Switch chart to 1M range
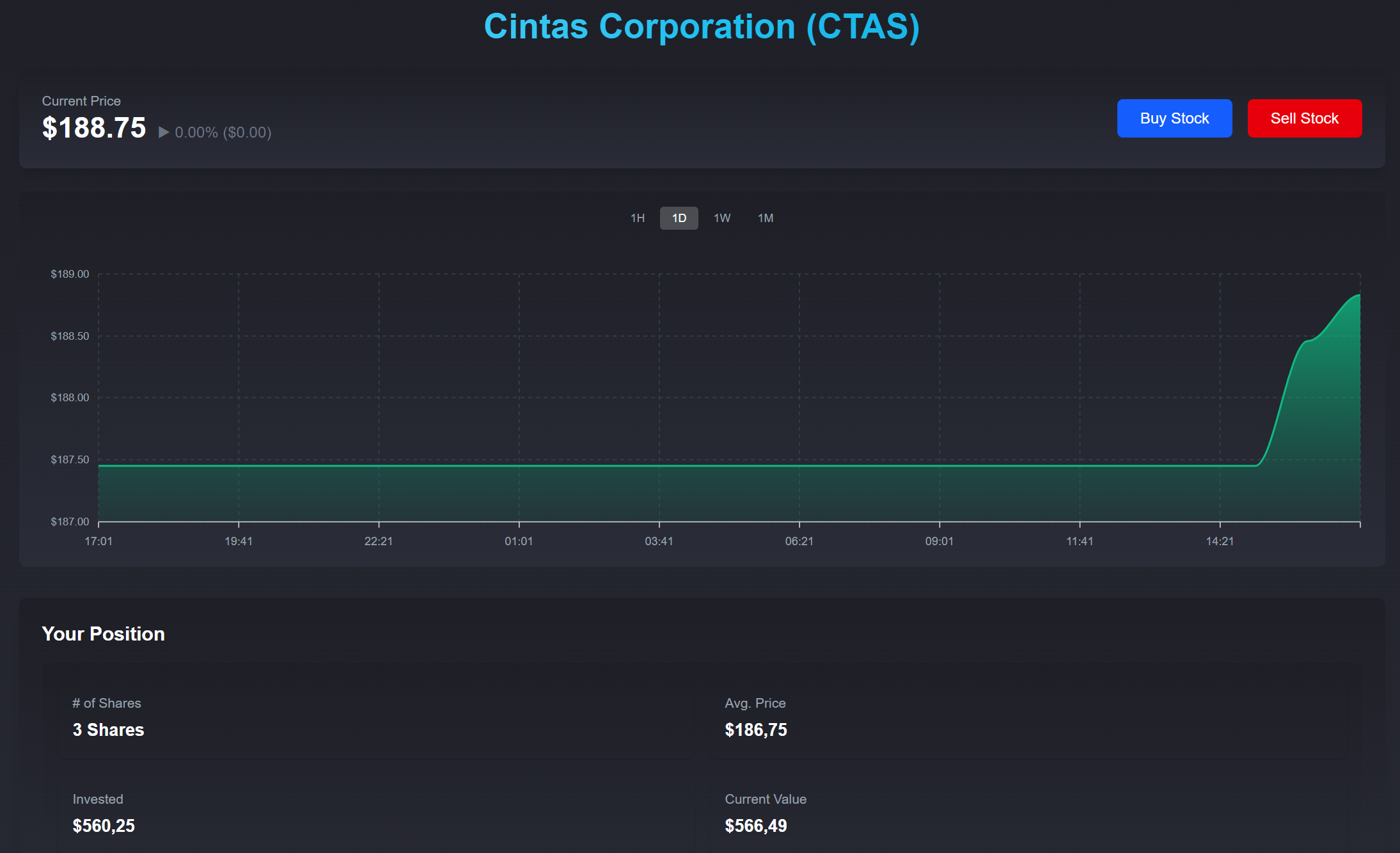Screen dimensions: 1400x853 click(765, 218)
